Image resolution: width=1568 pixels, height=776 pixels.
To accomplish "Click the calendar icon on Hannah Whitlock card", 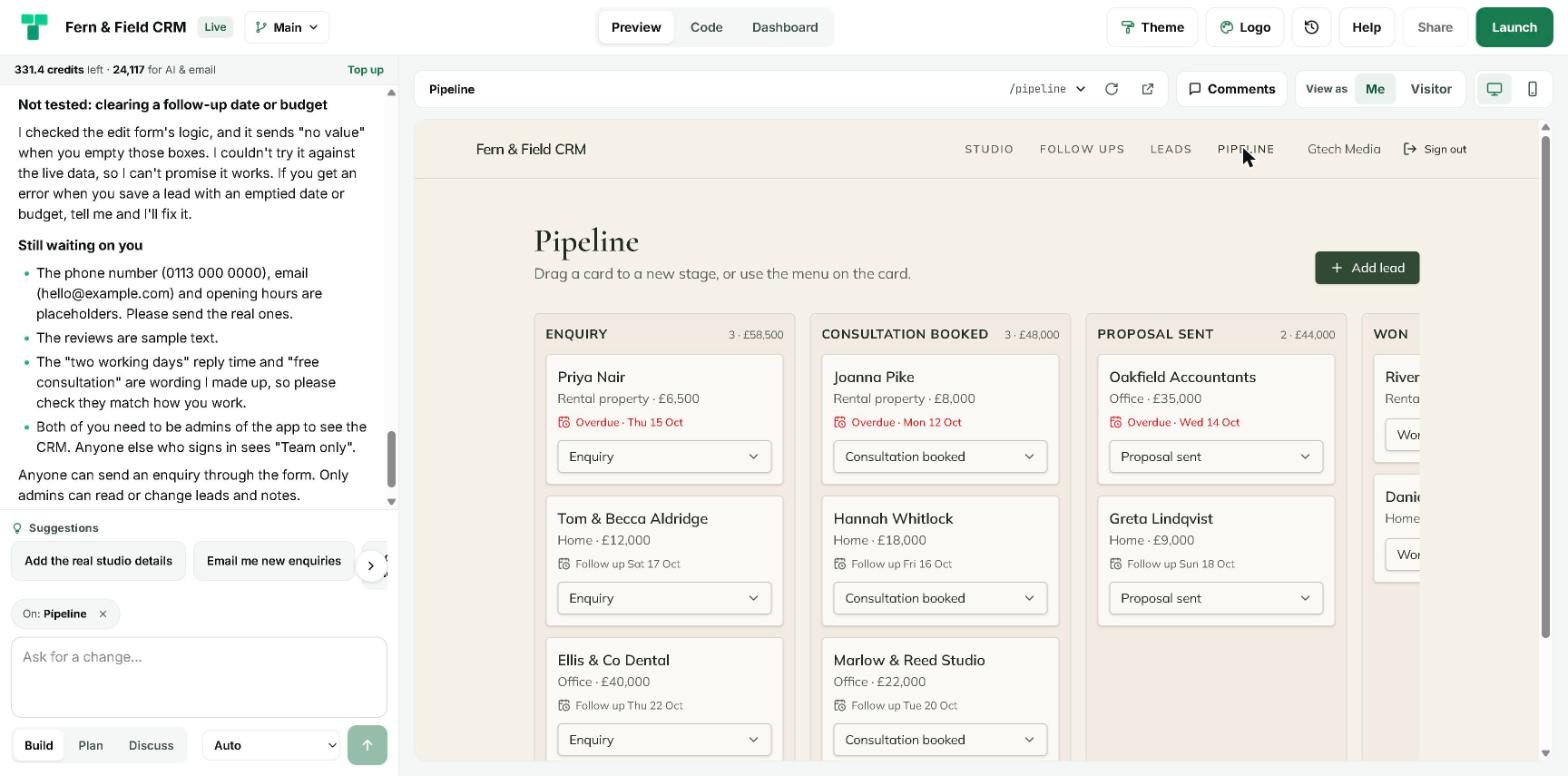I will coord(840,564).
